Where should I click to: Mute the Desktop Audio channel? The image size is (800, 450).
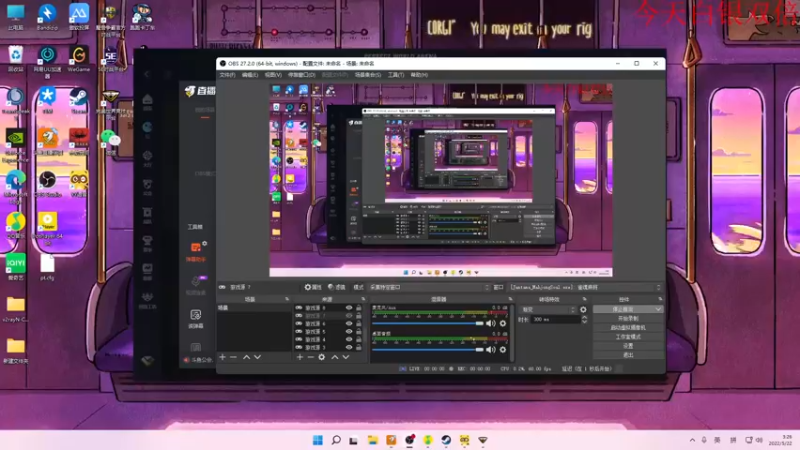[x=490, y=349]
